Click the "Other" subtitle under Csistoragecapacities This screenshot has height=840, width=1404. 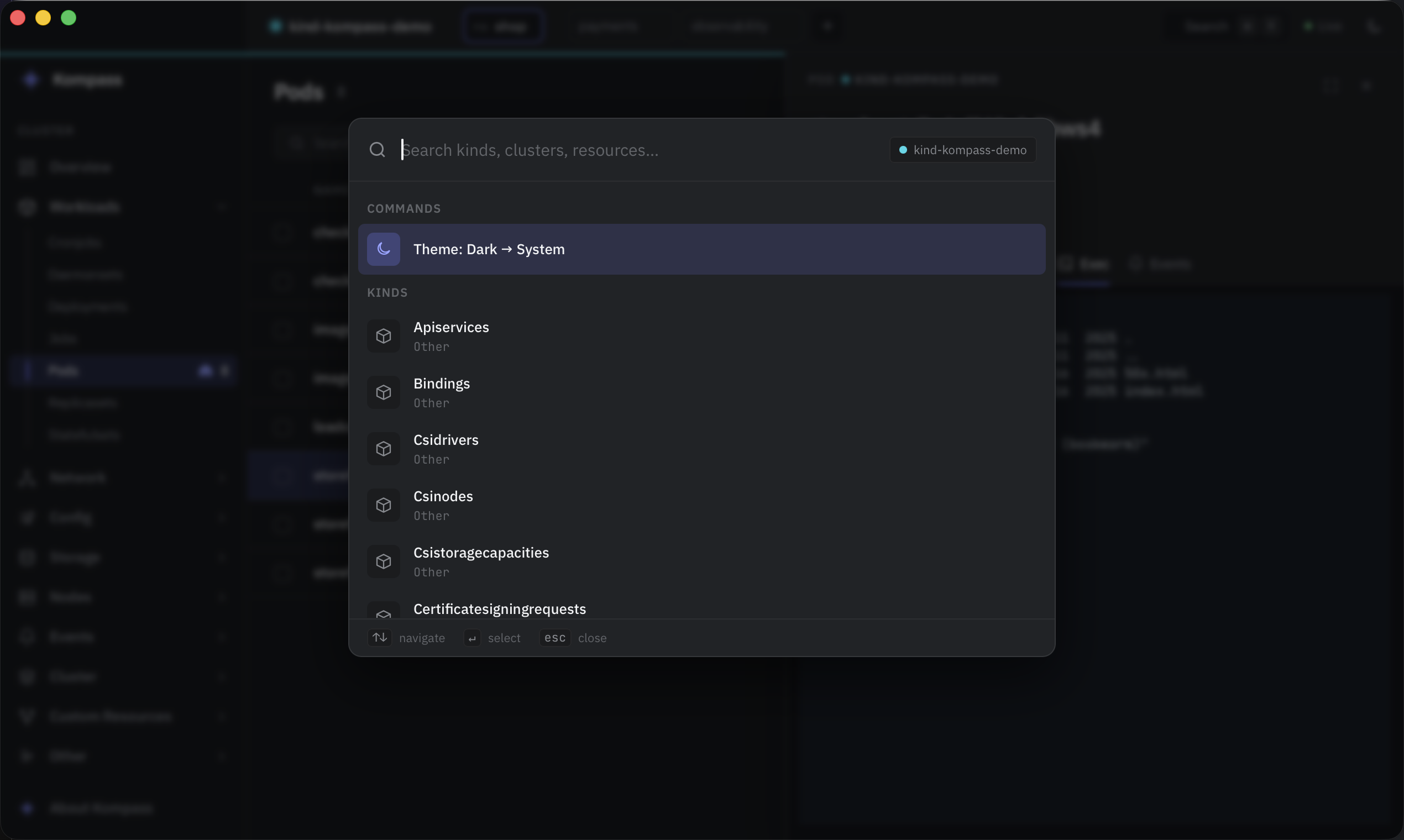coord(431,573)
